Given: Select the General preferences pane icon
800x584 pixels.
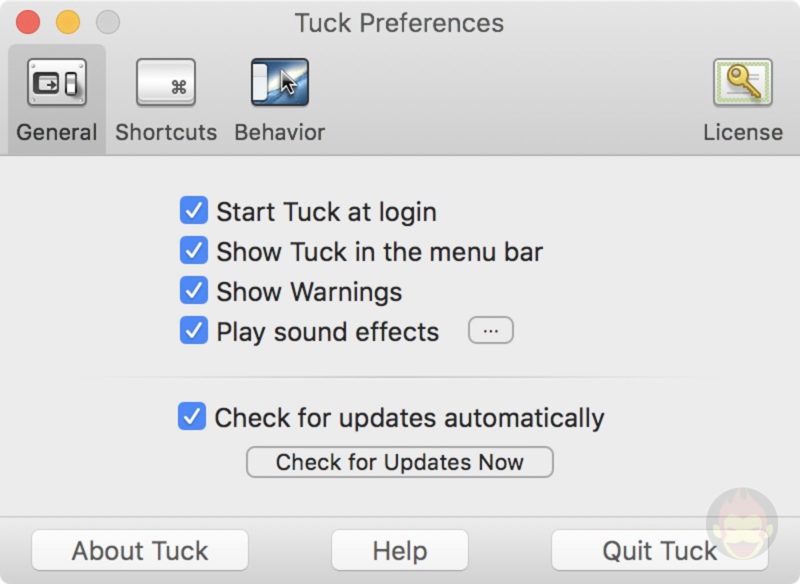Looking at the screenshot, I should click(55, 83).
